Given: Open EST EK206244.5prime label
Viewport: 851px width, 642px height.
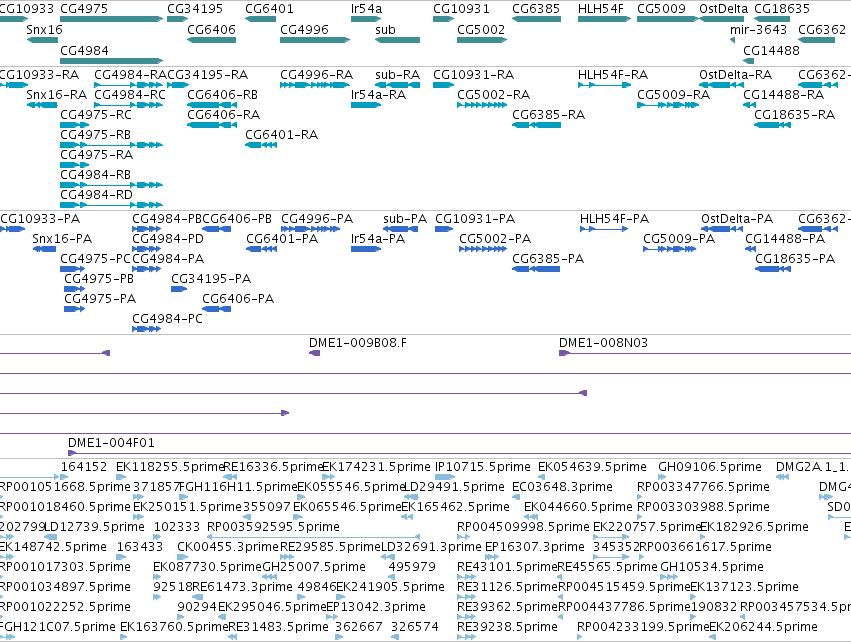Looking at the screenshot, I should coord(763,627).
